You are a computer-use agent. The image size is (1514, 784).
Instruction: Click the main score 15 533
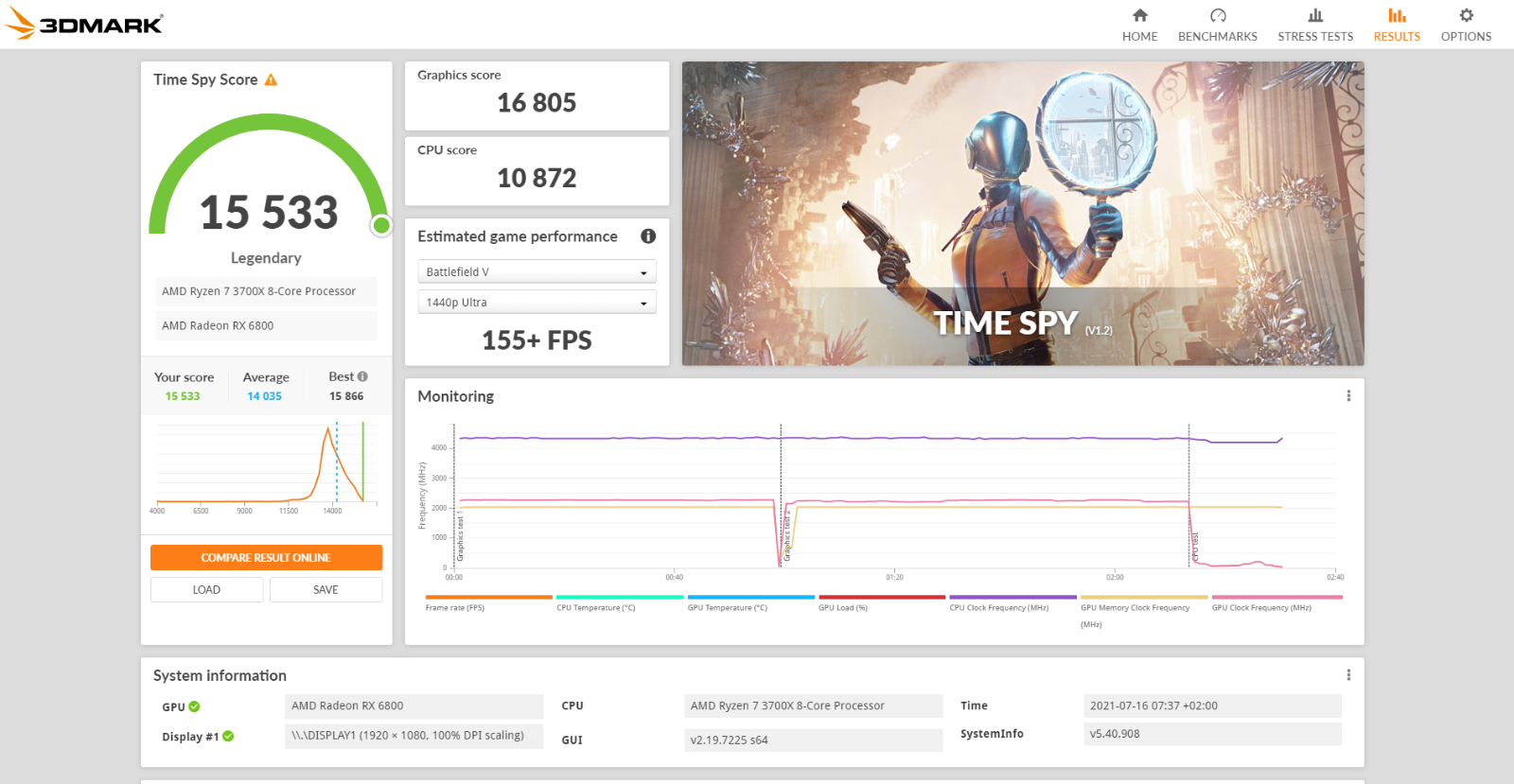(x=269, y=213)
